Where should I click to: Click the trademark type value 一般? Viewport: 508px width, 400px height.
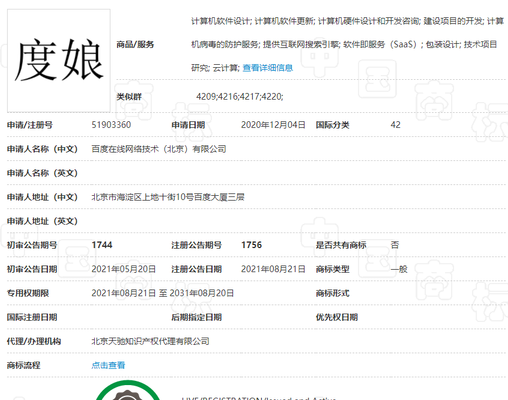point(399,269)
